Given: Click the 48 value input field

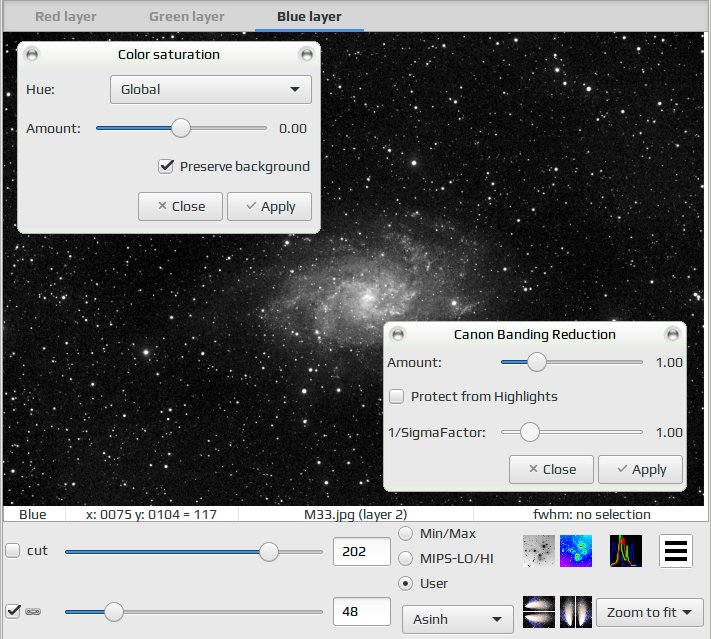Looking at the screenshot, I should pyautogui.click(x=362, y=612).
